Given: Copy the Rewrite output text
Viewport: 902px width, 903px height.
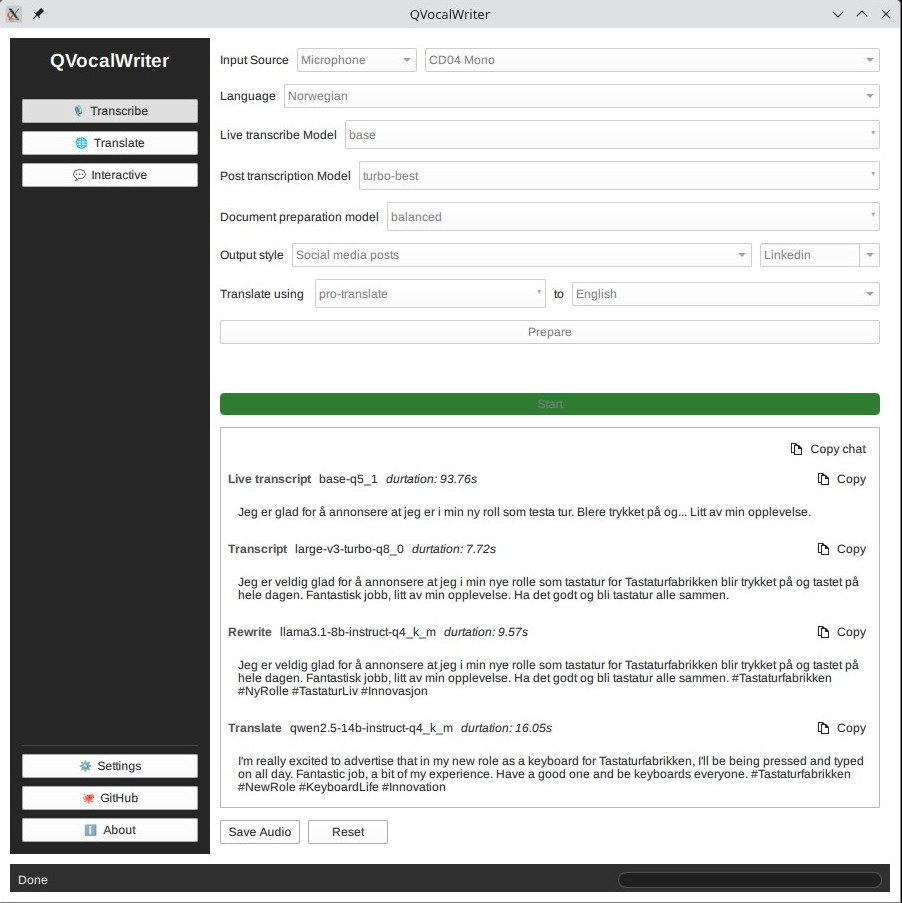Looking at the screenshot, I should point(841,632).
